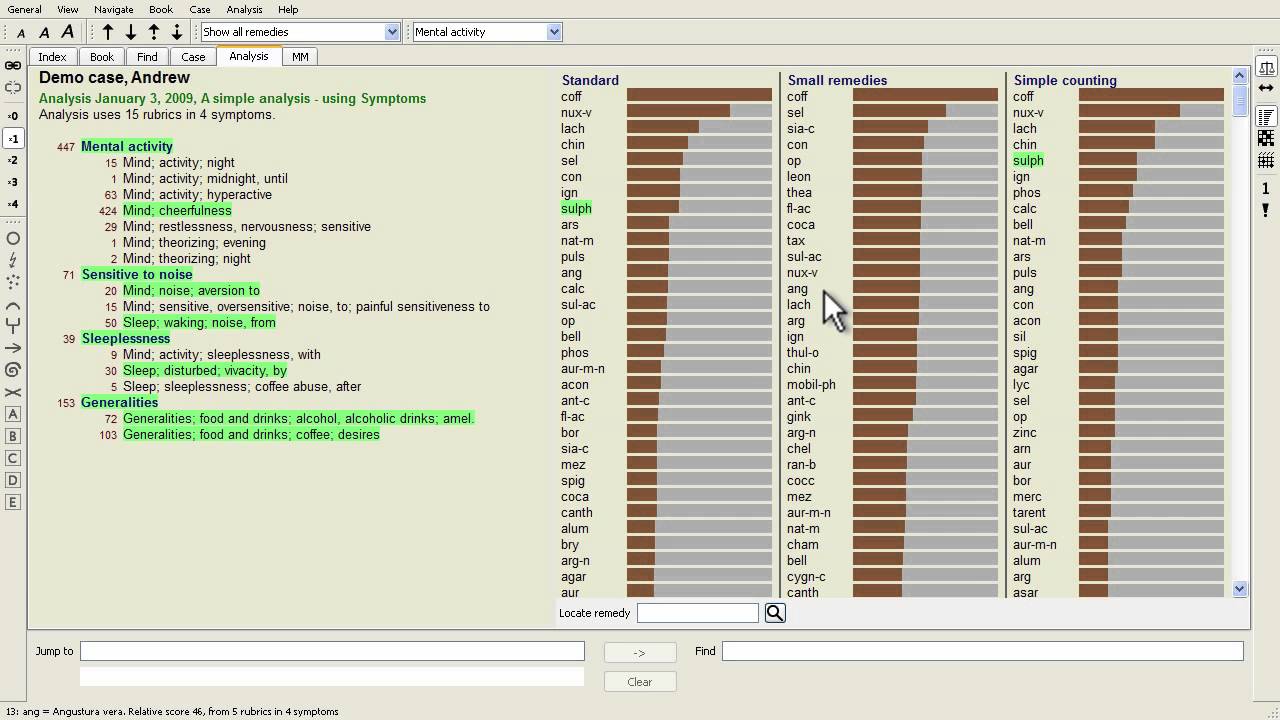Click the exclamation mark icon
The image size is (1280, 720).
coord(1265,210)
